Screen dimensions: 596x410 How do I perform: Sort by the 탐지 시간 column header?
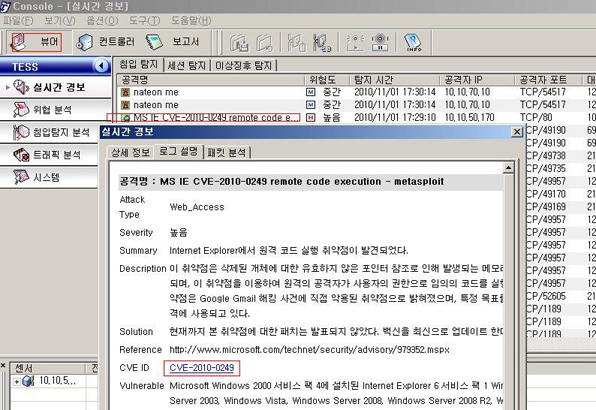pyautogui.click(x=394, y=80)
